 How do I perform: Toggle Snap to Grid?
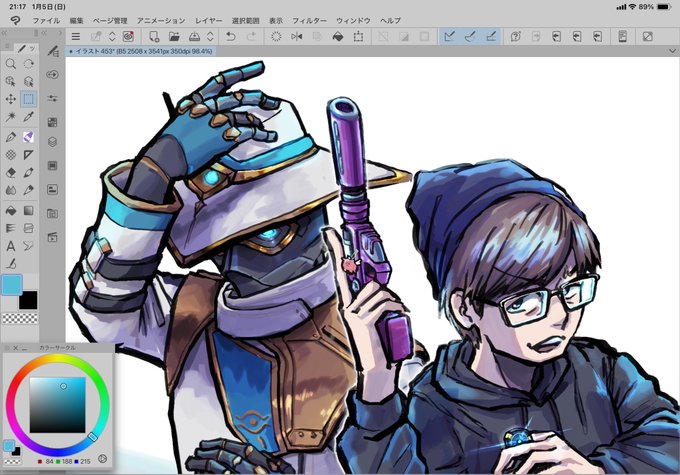[x=491, y=37]
